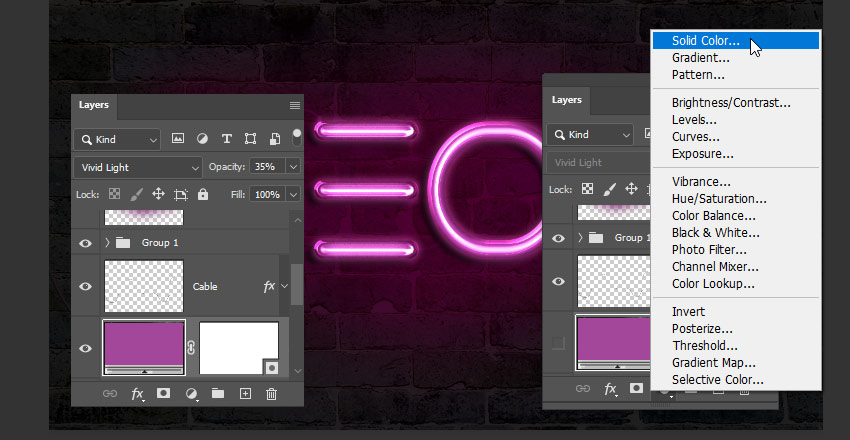Lock image pixels brush icon in right panel
This screenshot has height=440, width=850.
click(609, 189)
